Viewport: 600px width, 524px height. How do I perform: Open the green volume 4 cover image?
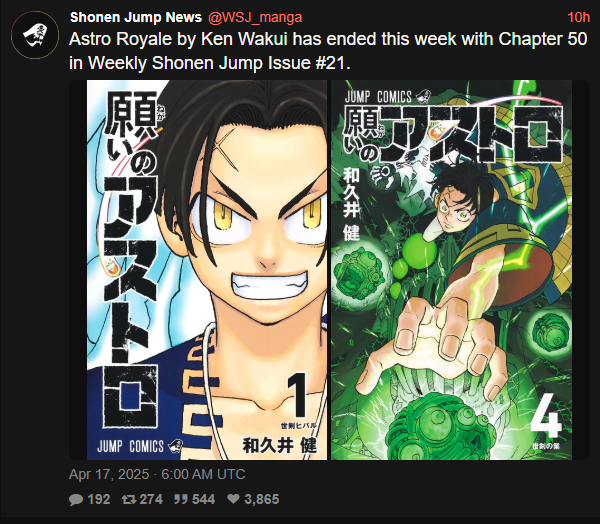[x=452, y=270]
